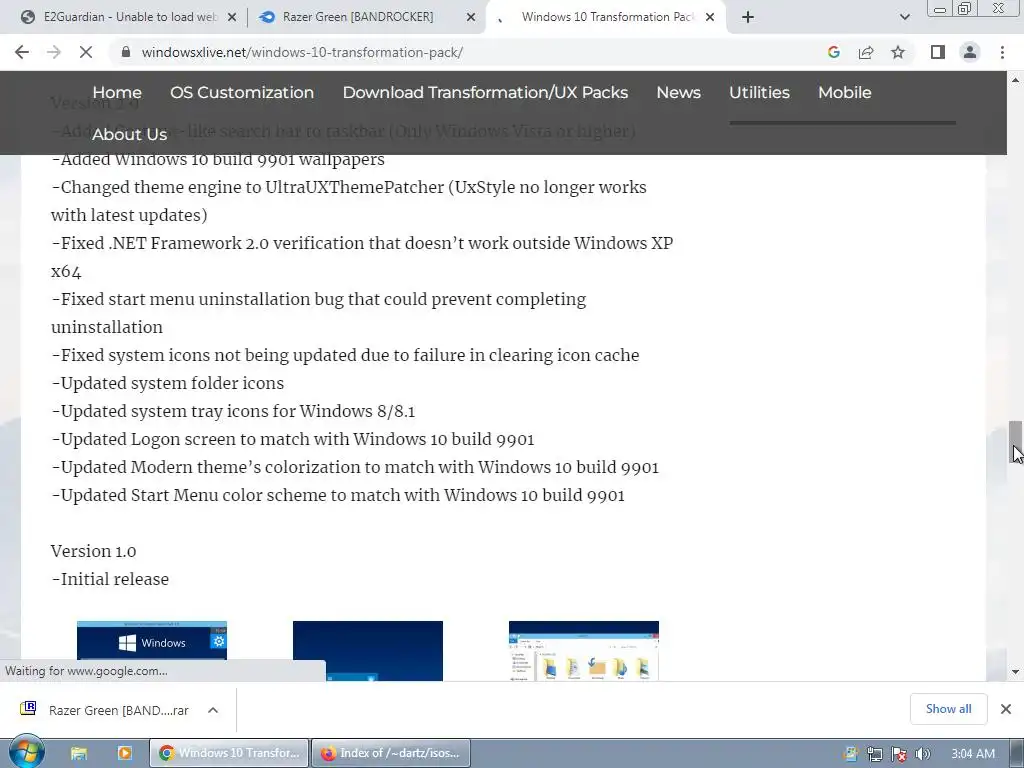Image resolution: width=1024 pixels, height=768 pixels.
Task: Click the share page icon
Action: click(866, 52)
